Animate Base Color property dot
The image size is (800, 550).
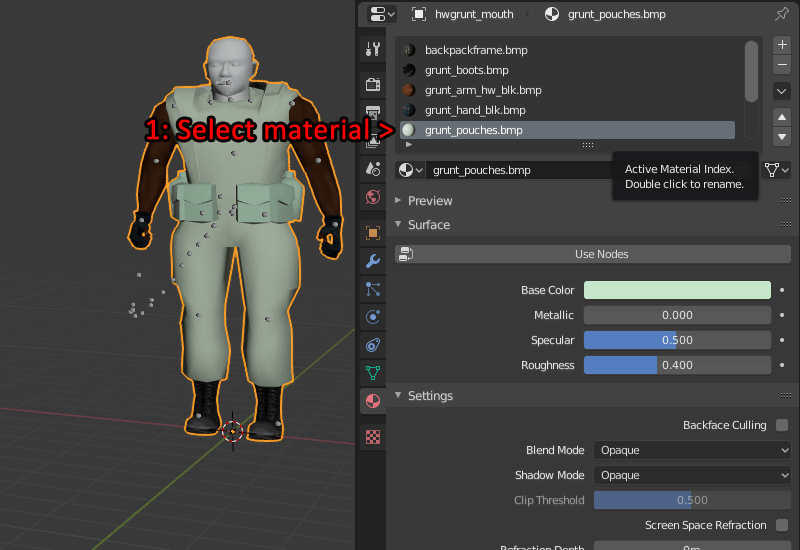782,290
